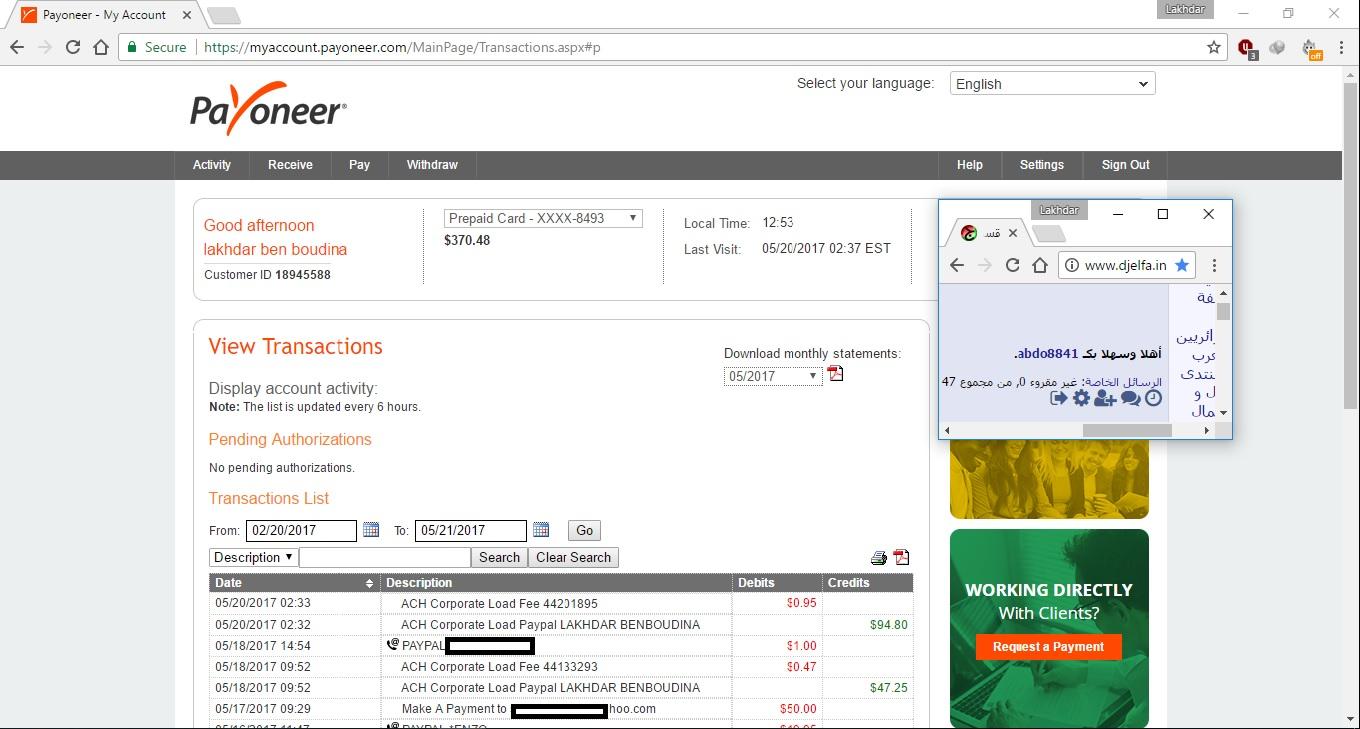The width and height of the screenshot is (1360, 729).
Task: Reload the djelfa.in page
Action: (x=1012, y=265)
